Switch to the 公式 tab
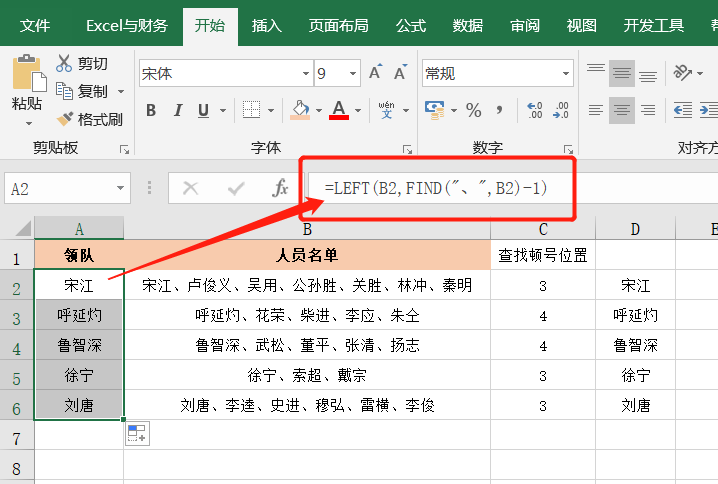This screenshot has width=718, height=484. tap(411, 26)
